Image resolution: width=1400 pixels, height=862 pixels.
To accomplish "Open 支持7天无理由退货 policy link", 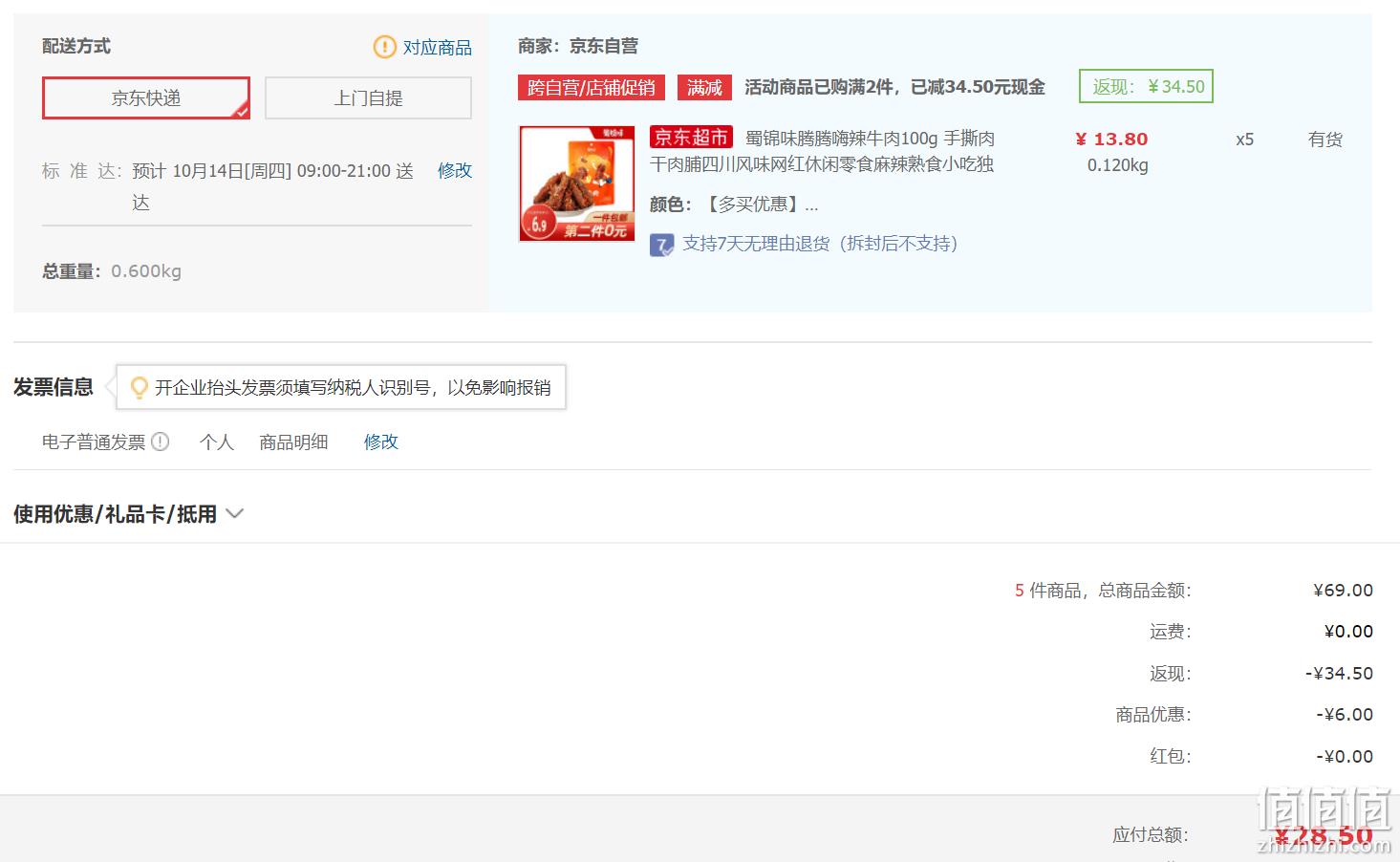I will pos(820,244).
